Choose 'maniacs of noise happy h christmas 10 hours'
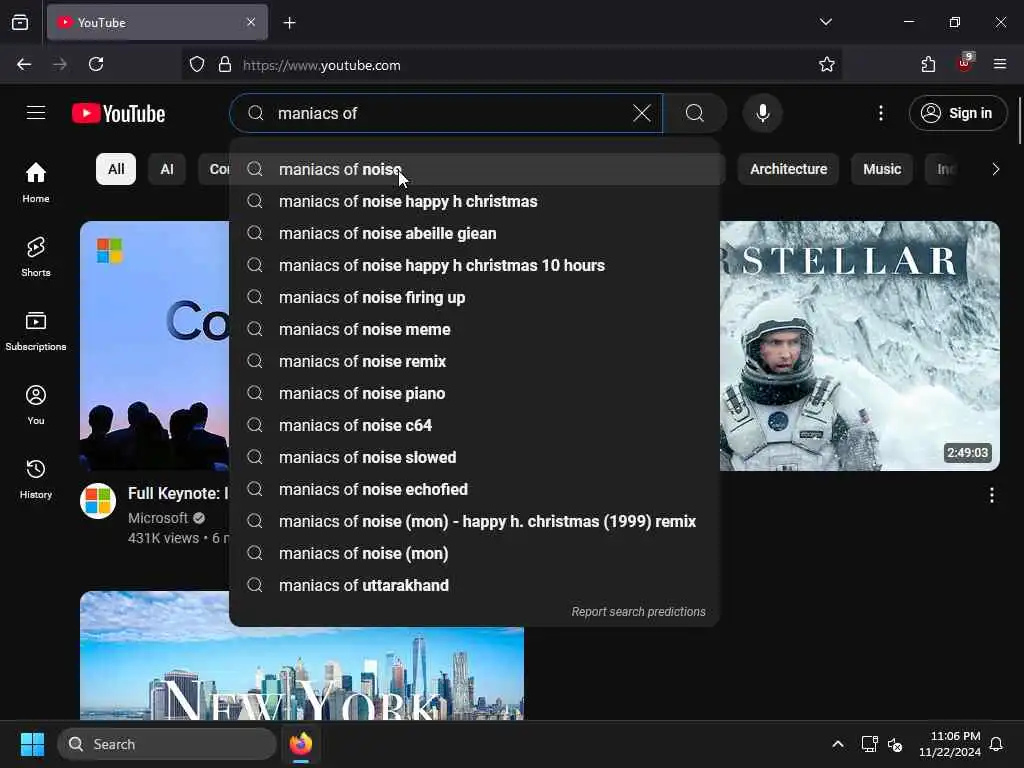Image resolution: width=1024 pixels, height=768 pixels. (x=475, y=265)
